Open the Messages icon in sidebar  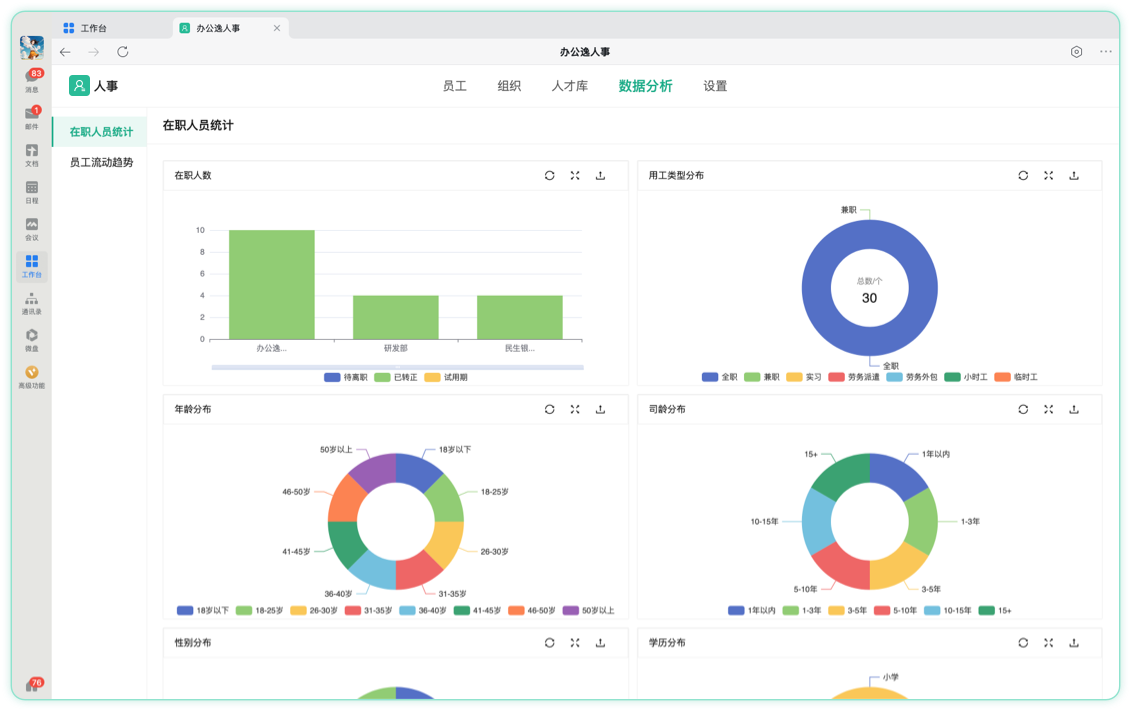pos(32,79)
